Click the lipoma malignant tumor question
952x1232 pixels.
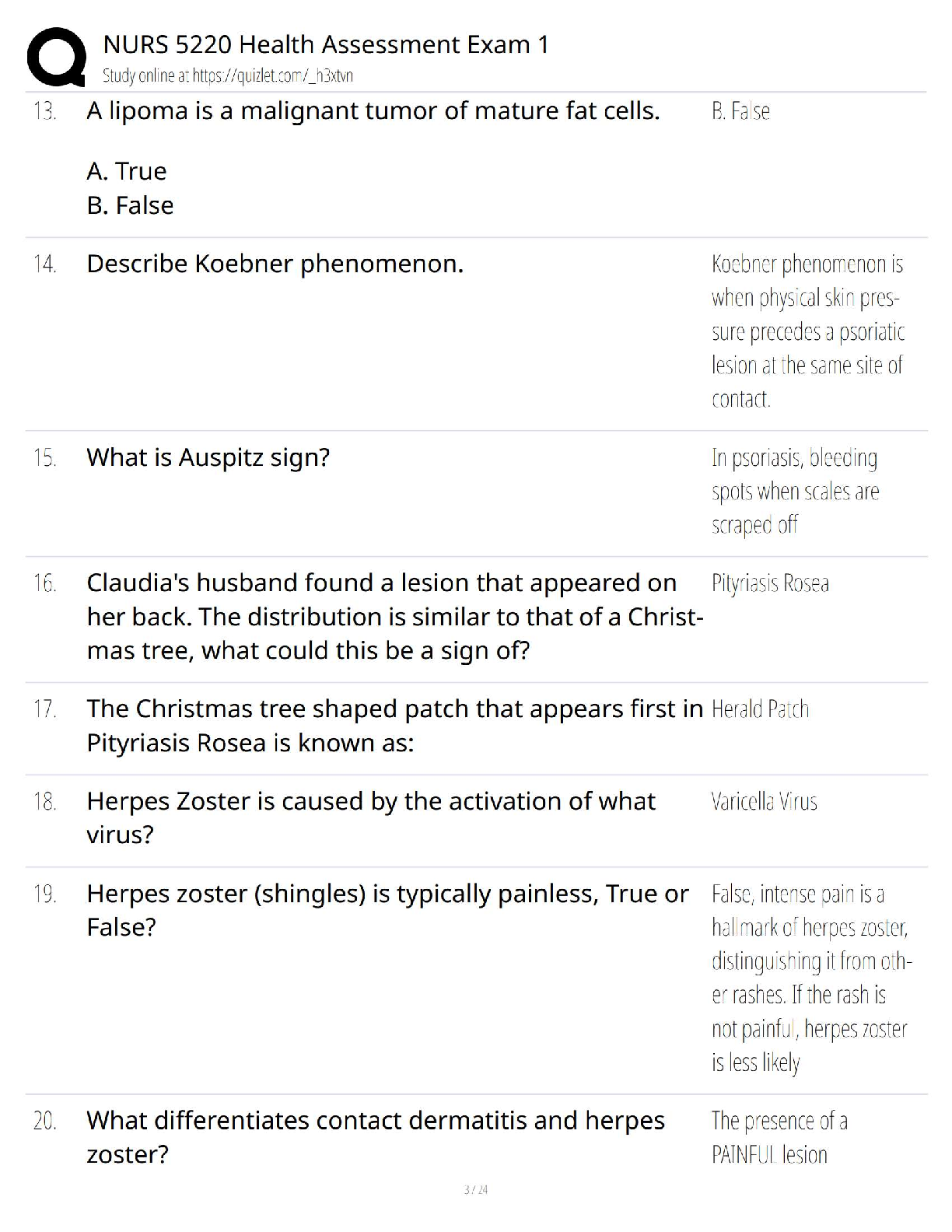373,111
